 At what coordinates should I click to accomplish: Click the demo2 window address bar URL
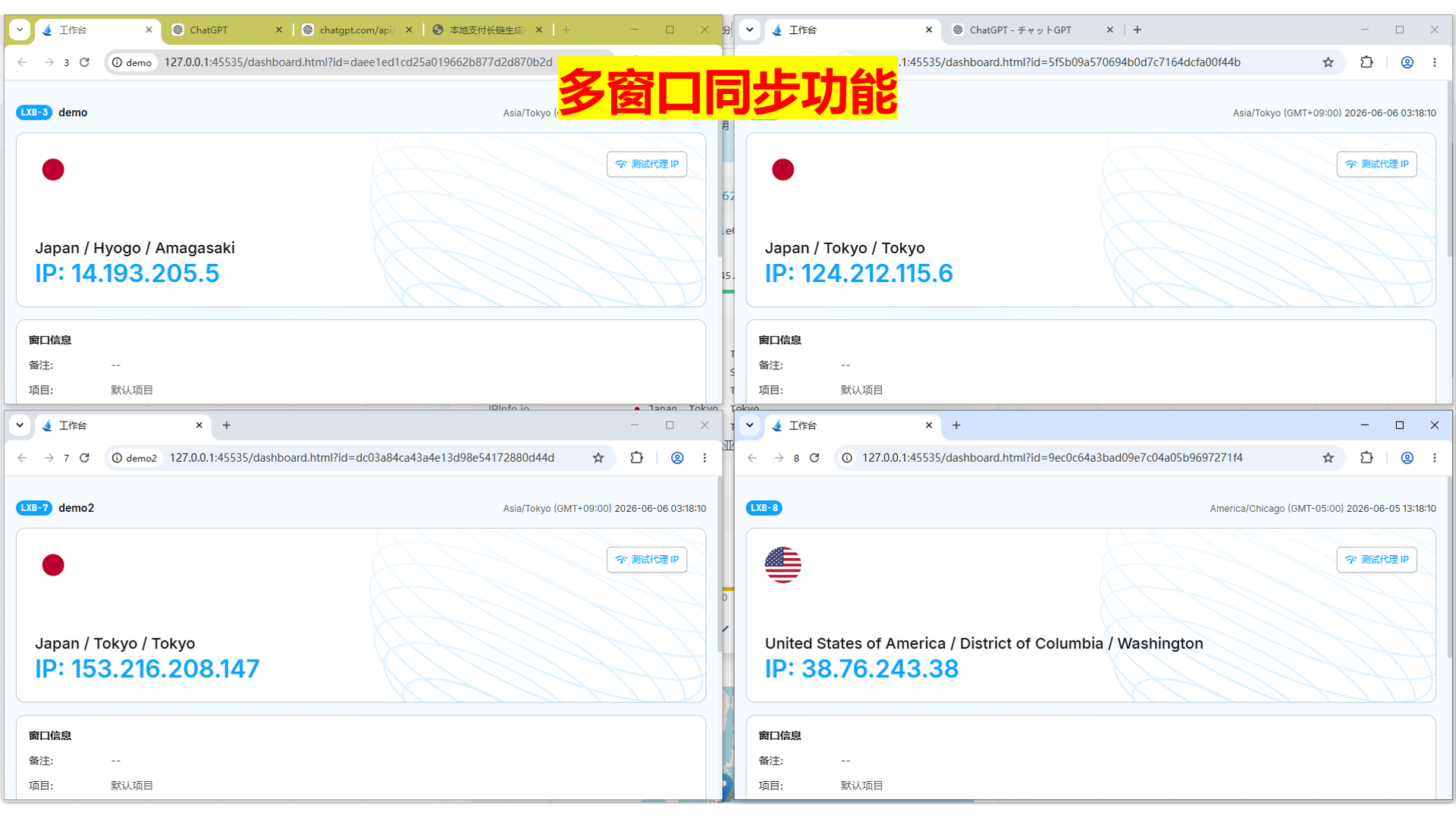362,458
